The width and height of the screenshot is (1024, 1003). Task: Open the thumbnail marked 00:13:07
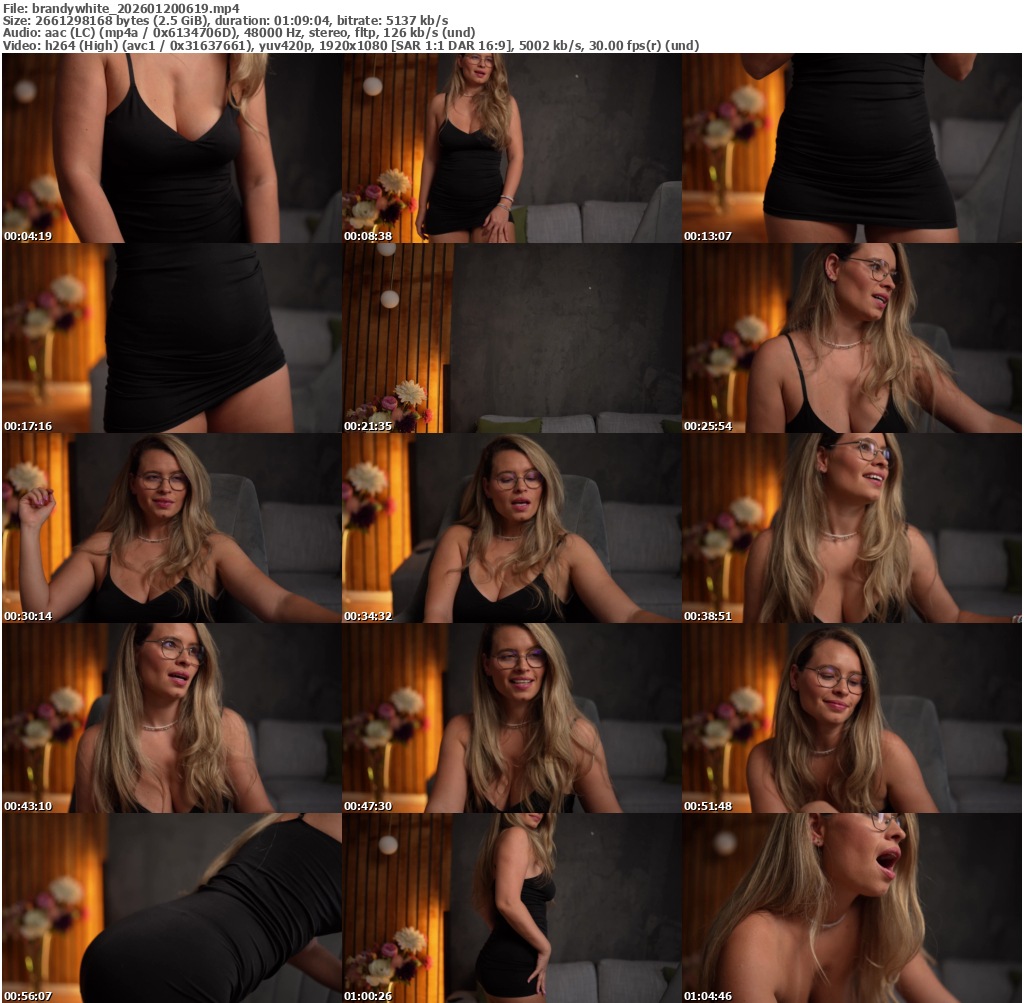click(852, 148)
